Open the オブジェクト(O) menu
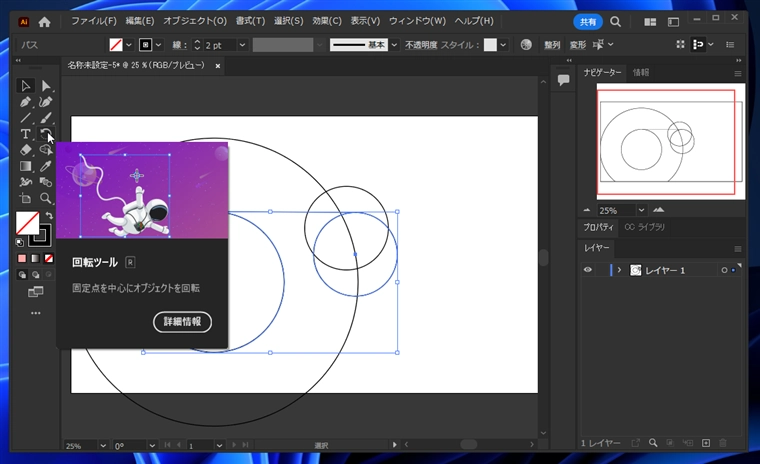This screenshot has height=464, width=760. [x=195, y=21]
